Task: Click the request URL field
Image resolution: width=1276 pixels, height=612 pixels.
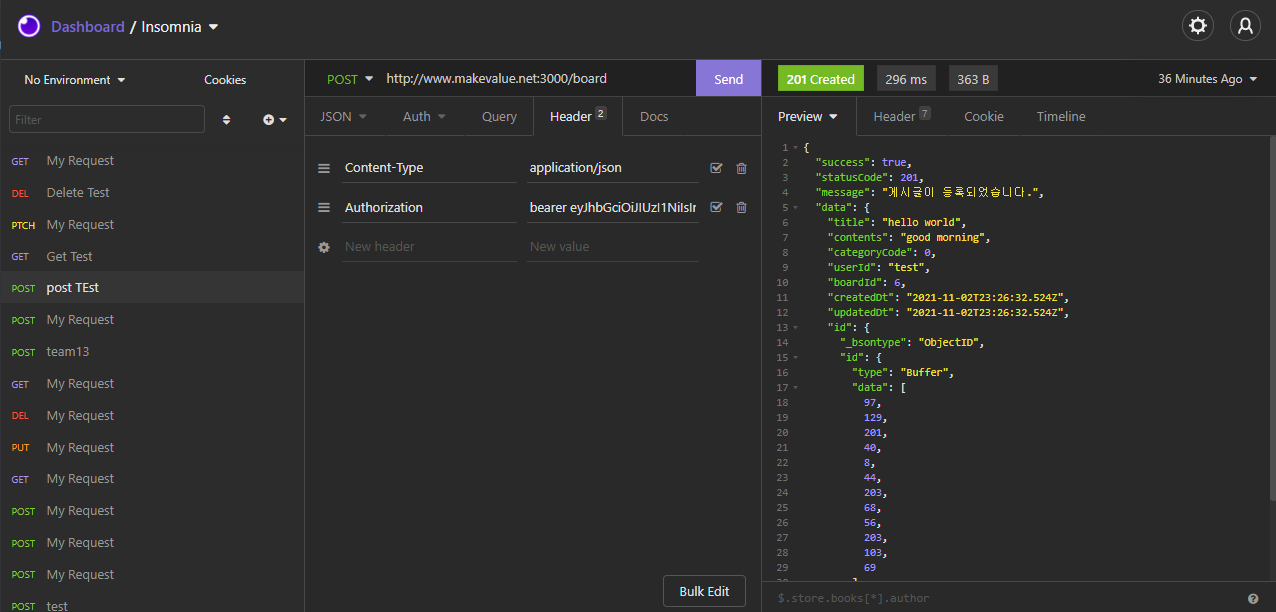Action: [x=538, y=78]
